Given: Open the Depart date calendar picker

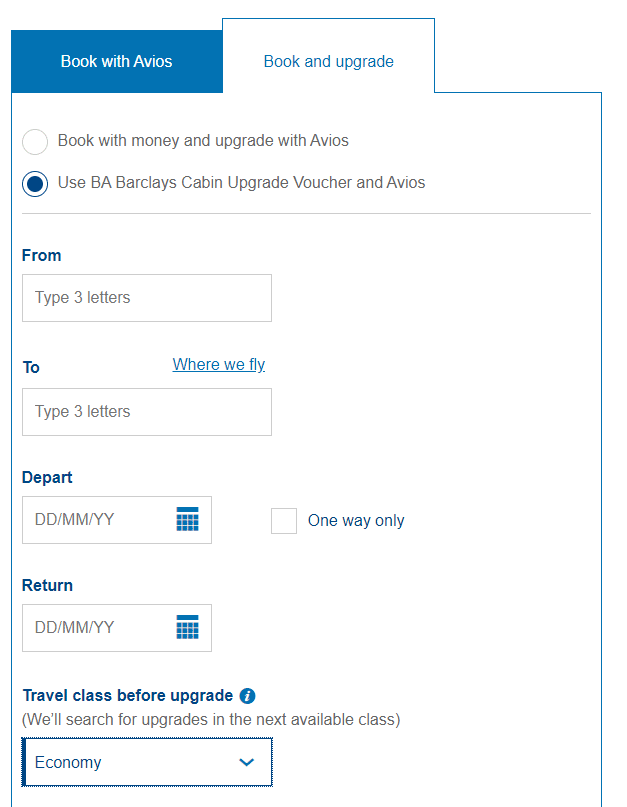Looking at the screenshot, I should [x=188, y=519].
